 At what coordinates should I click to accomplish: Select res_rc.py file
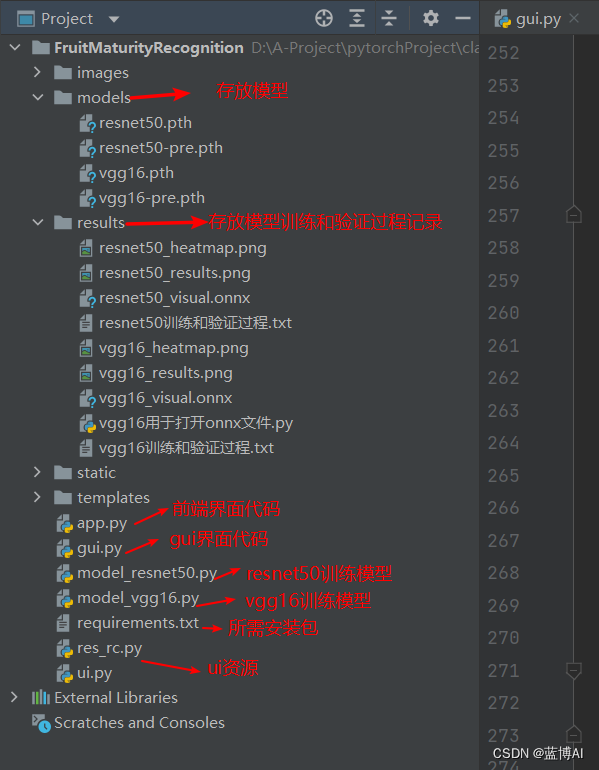(x=109, y=648)
